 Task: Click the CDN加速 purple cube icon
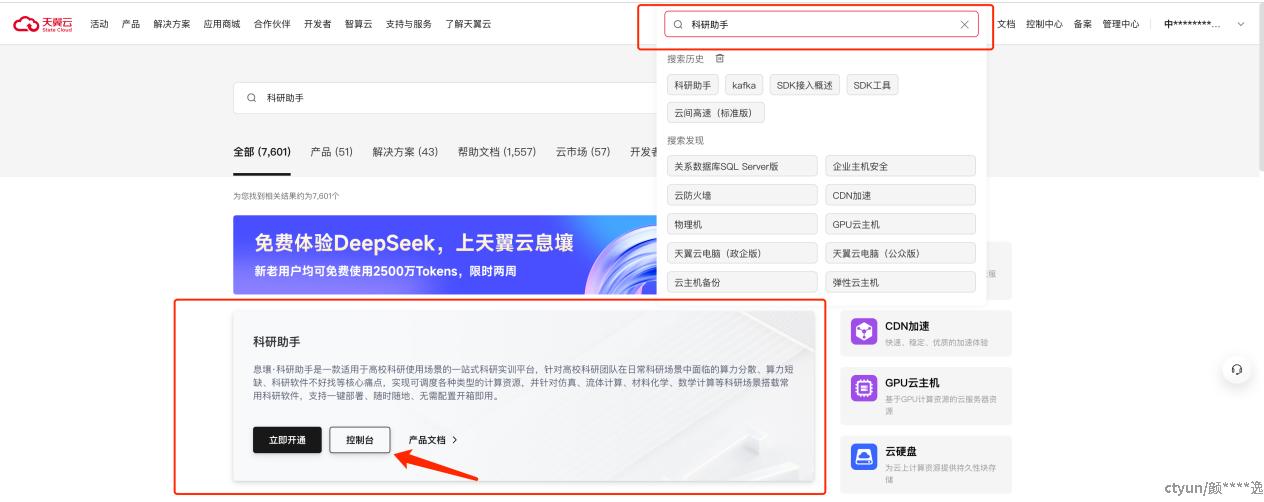(864, 332)
